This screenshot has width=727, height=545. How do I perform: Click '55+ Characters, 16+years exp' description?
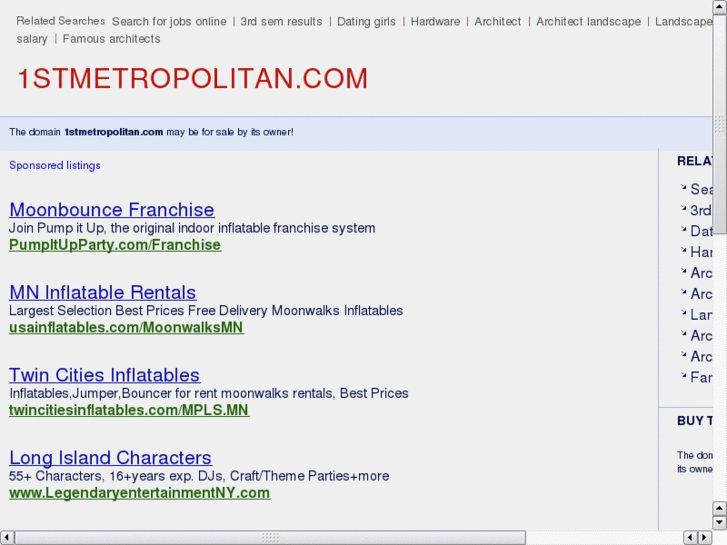pos(199,475)
